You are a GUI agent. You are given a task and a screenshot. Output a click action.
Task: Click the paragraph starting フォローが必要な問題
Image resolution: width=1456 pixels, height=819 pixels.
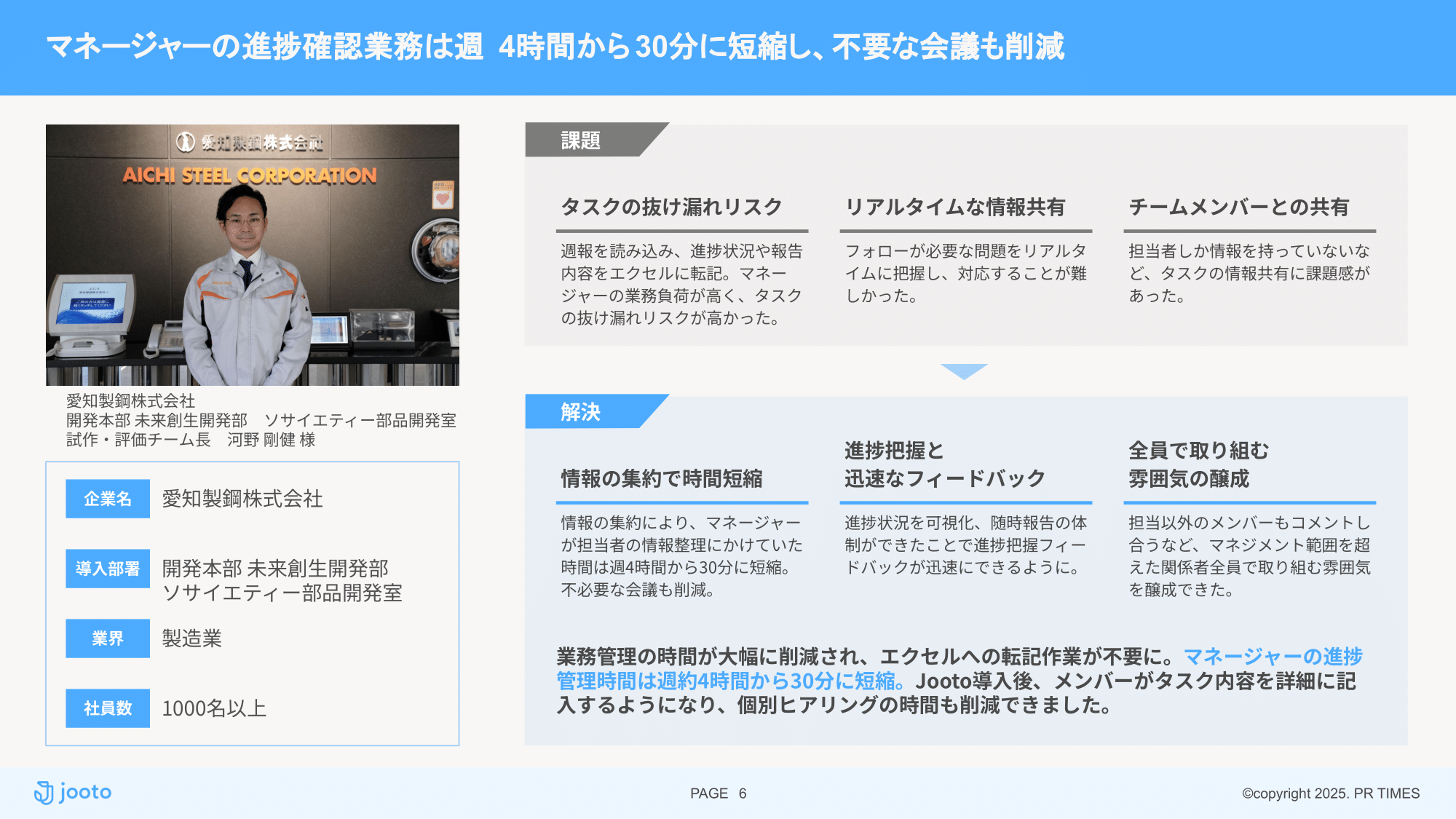tap(965, 274)
